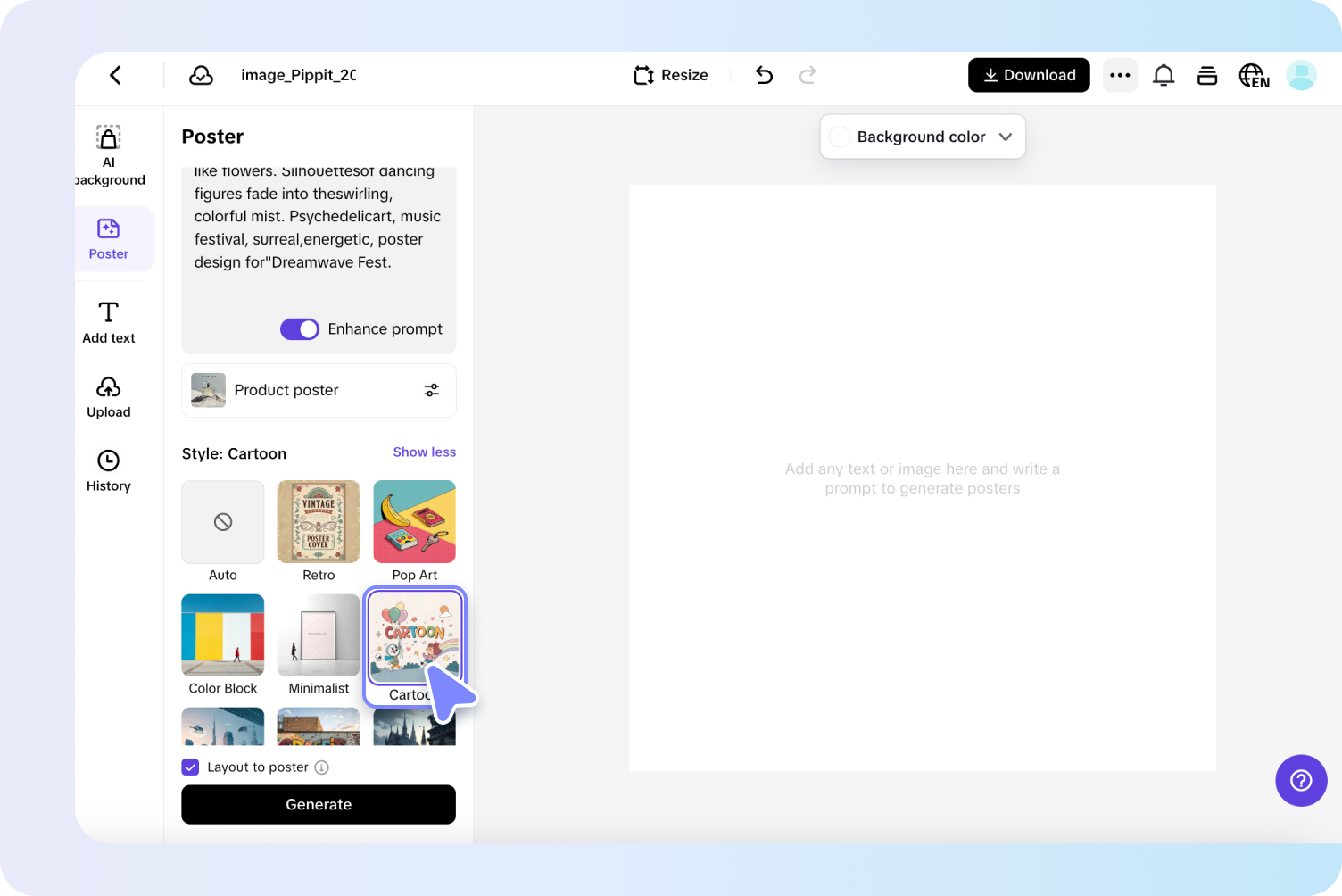Screen dimensions: 1342x896
Task: Open the help question mark button
Action: tap(1301, 780)
